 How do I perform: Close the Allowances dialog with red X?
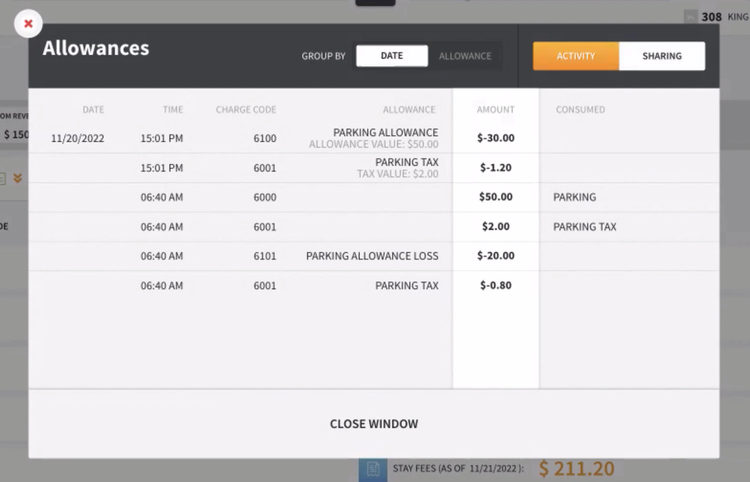pos(28,23)
